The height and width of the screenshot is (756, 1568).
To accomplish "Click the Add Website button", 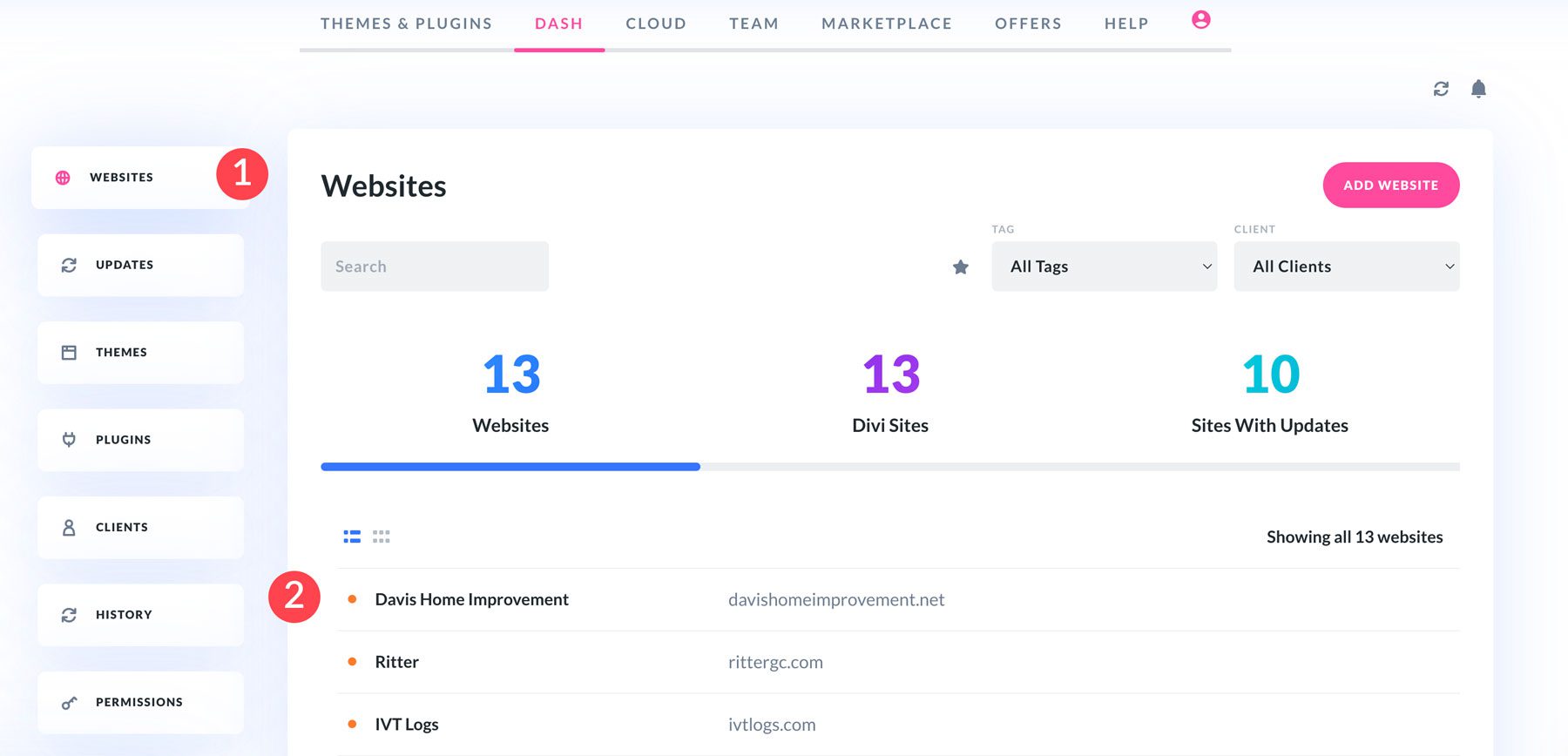I will (x=1391, y=185).
